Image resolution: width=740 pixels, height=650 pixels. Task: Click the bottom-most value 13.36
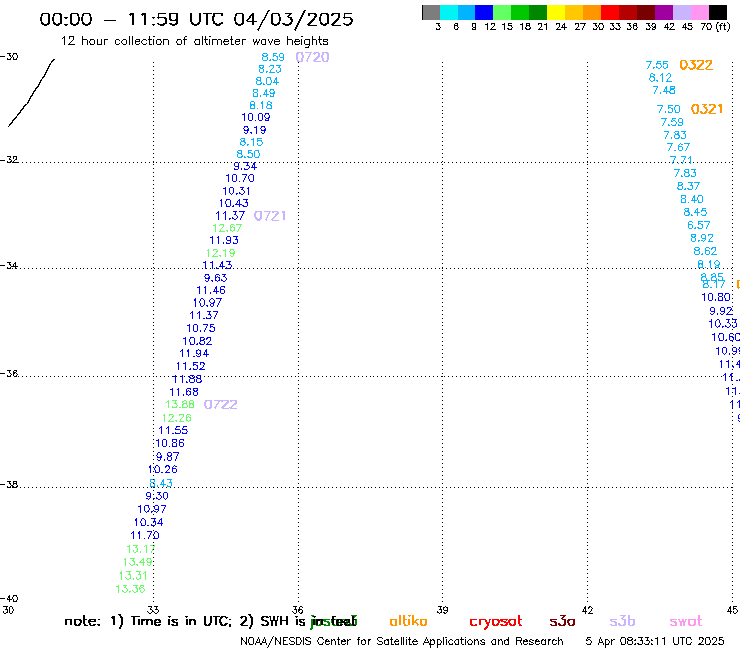[130, 589]
